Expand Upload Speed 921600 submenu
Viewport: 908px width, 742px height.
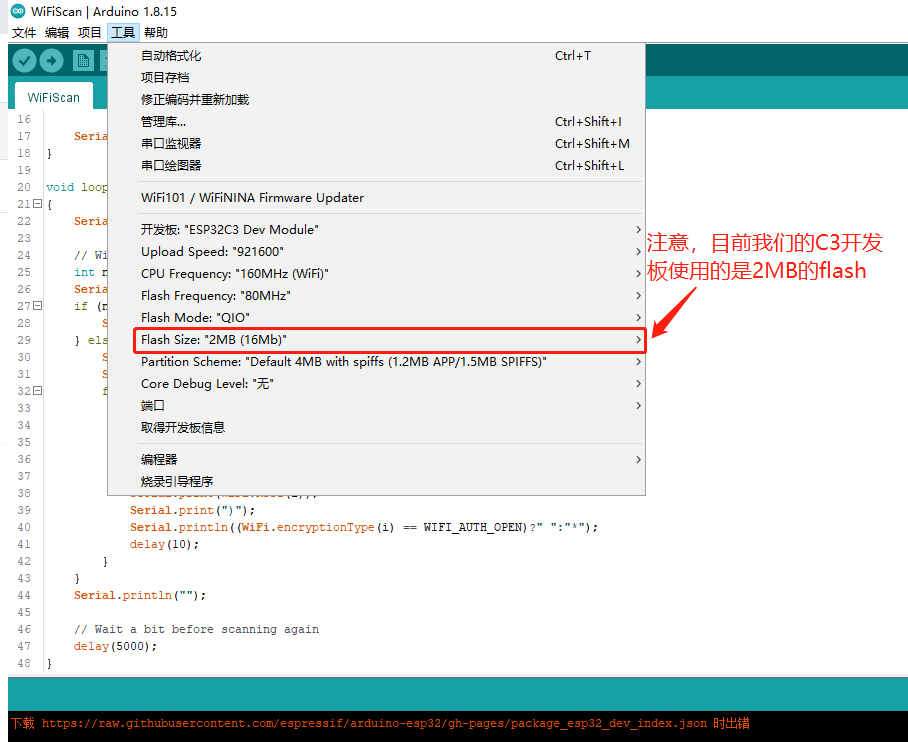(x=376, y=251)
